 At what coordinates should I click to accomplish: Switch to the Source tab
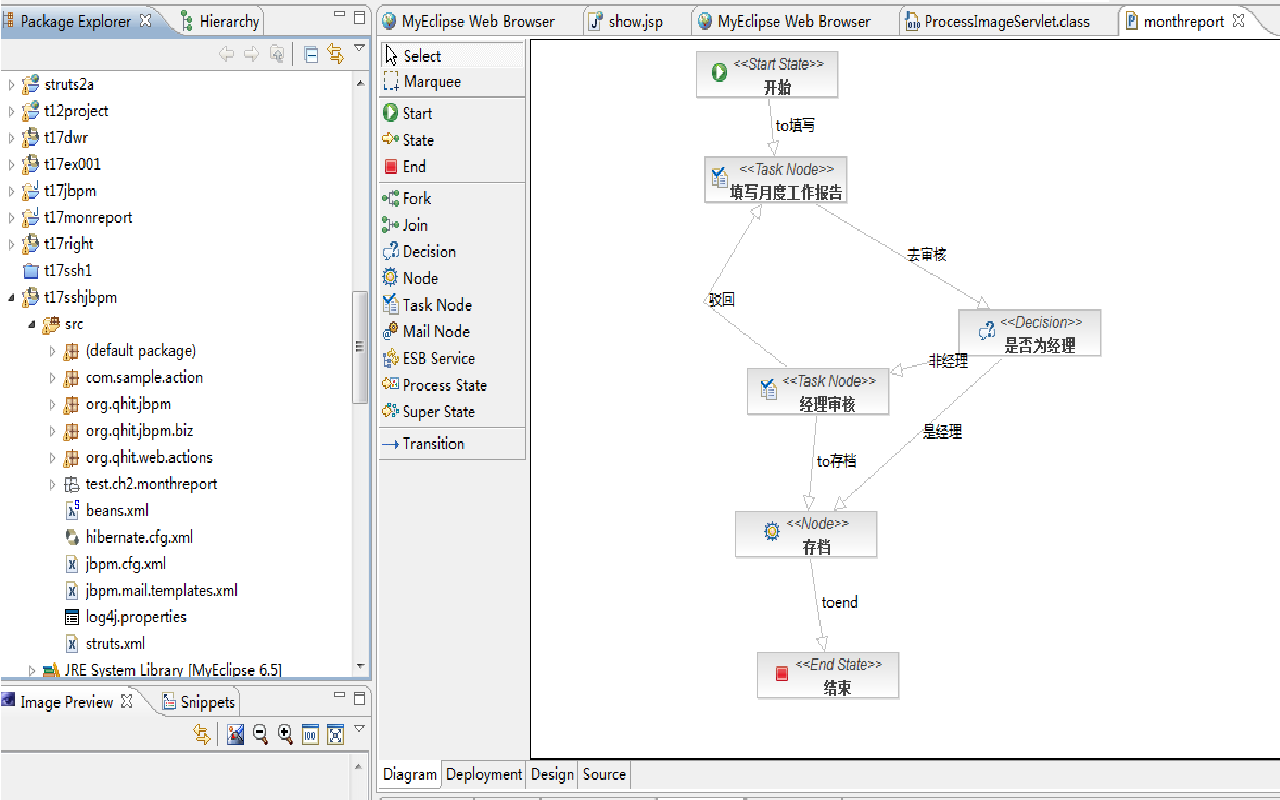pos(604,774)
